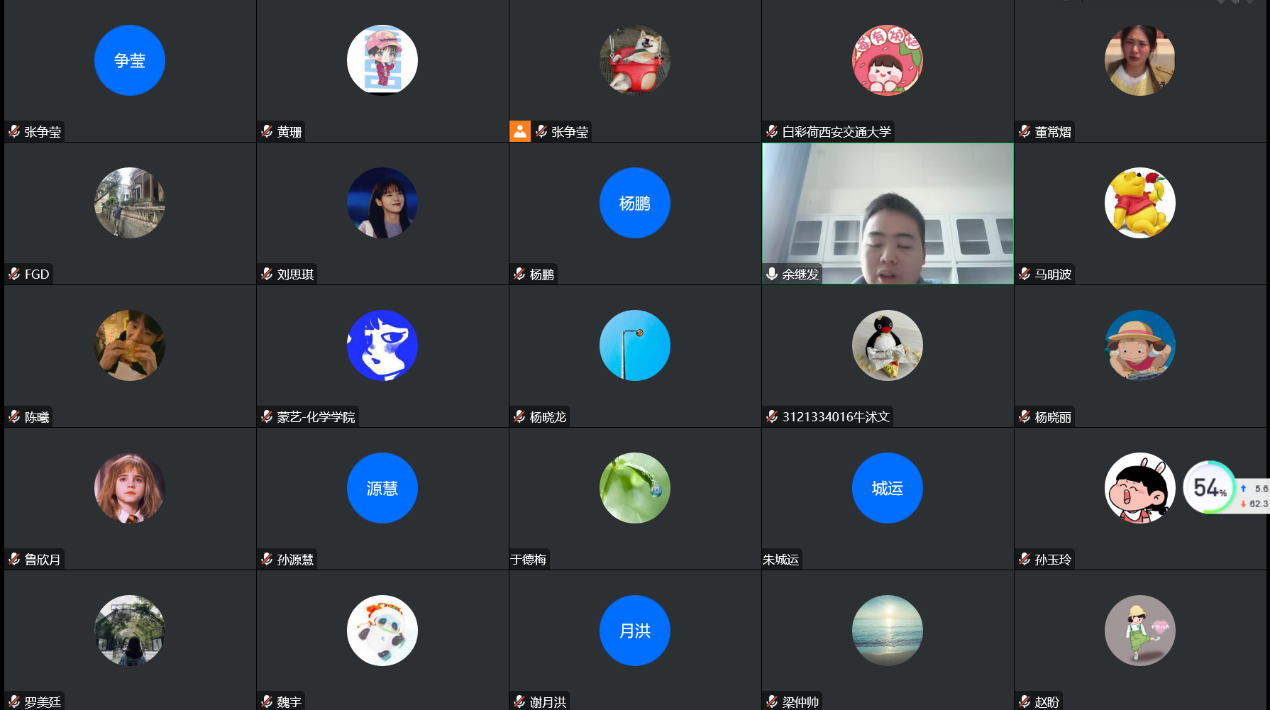Viewport: 1270px width, 710px height.
Task: Select the penguin avatar of 3121334016牛沭文
Action: coord(887,345)
